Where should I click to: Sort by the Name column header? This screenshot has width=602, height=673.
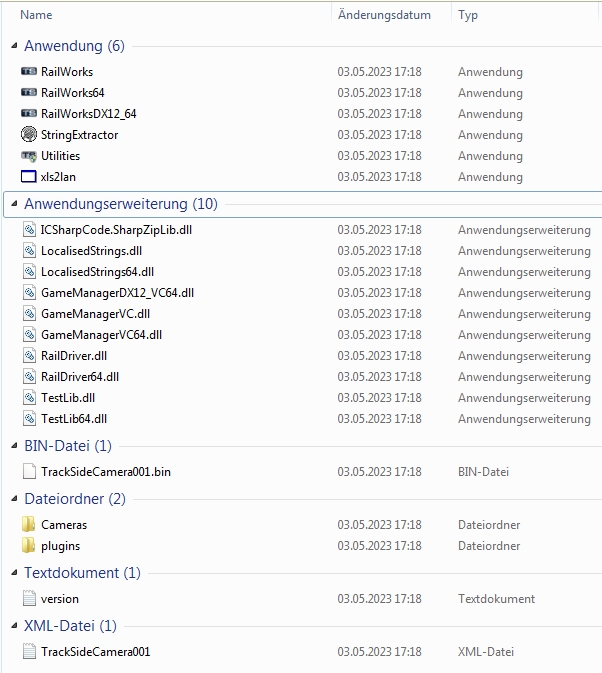[x=36, y=15]
